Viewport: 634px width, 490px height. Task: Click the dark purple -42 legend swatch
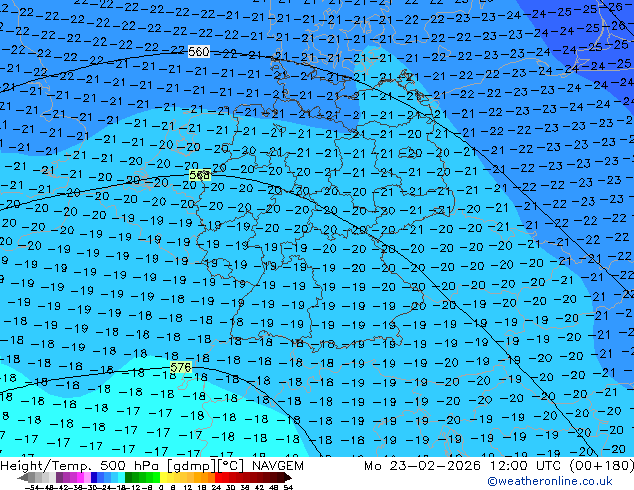tap(59, 477)
